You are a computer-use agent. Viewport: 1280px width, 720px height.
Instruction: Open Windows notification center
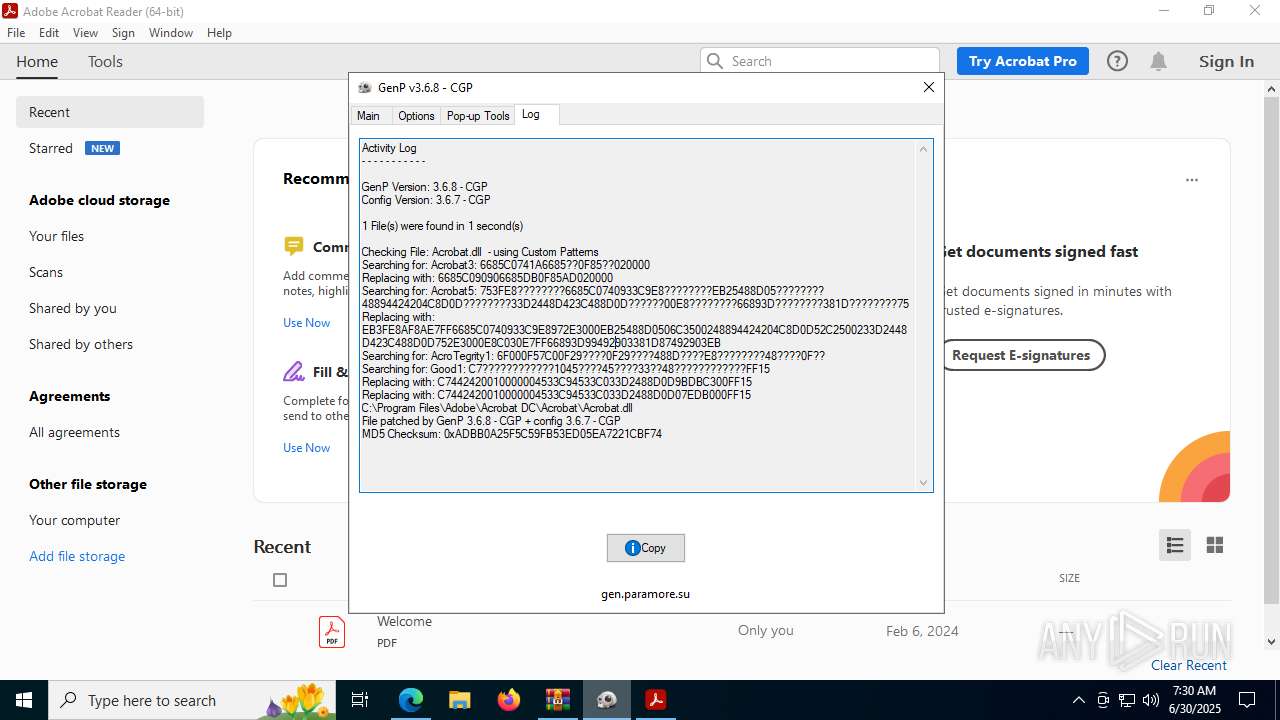pyautogui.click(x=1247, y=700)
